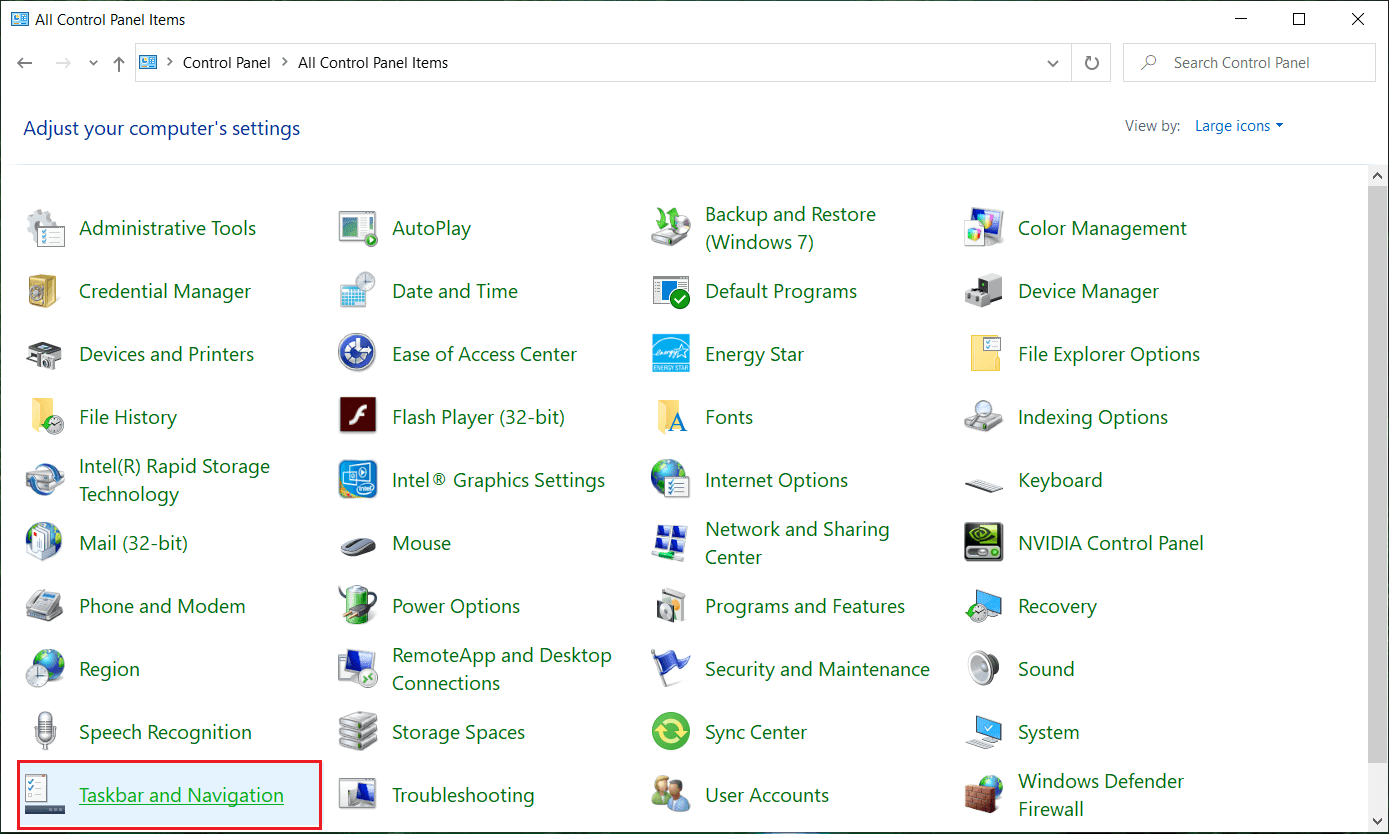
Task: Open the Fonts folder icon
Action: [x=671, y=417]
